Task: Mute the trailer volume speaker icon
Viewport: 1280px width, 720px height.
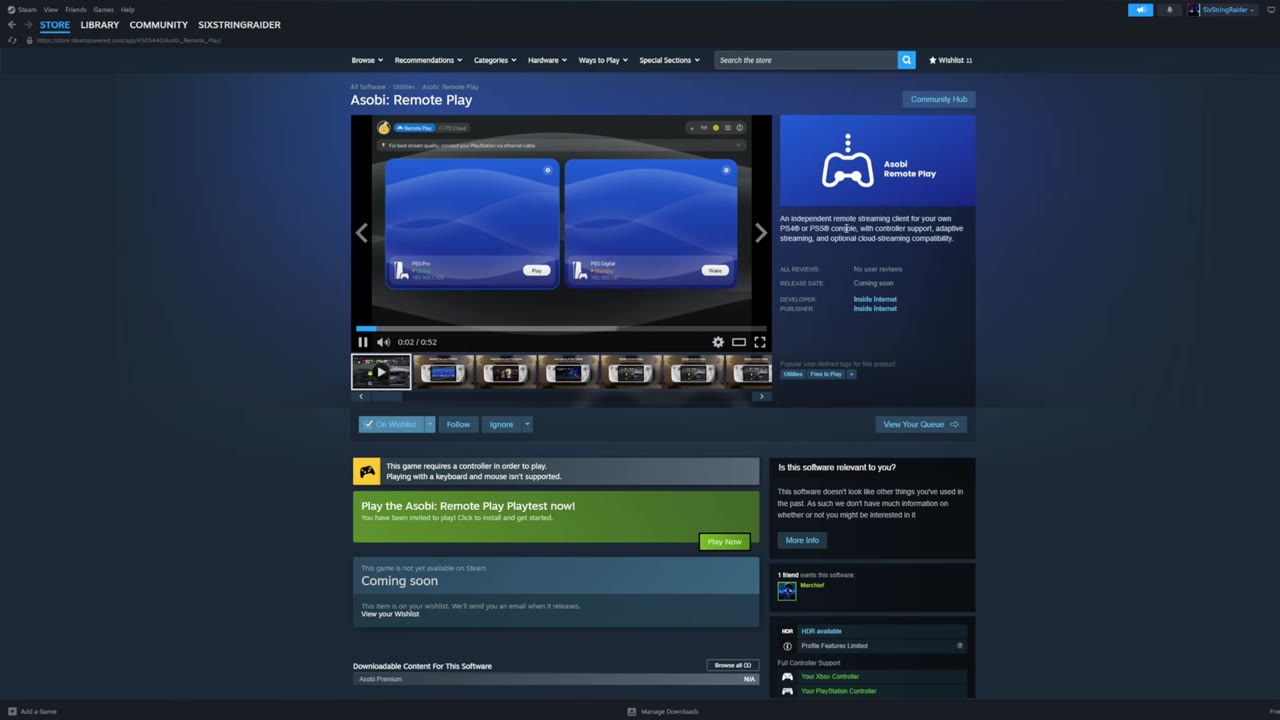Action: click(383, 342)
